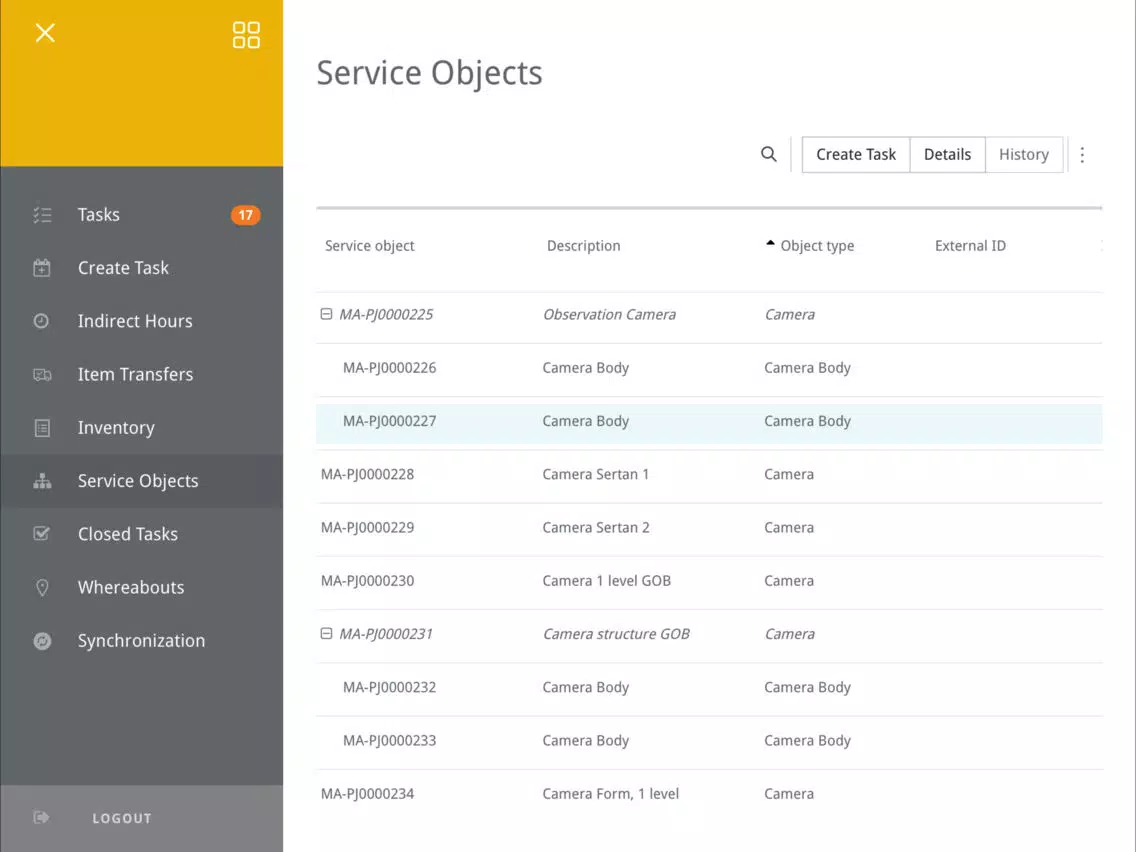The height and width of the screenshot is (852, 1136).
Task: Open the three-dot more options menu
Action: point(1082,154)
